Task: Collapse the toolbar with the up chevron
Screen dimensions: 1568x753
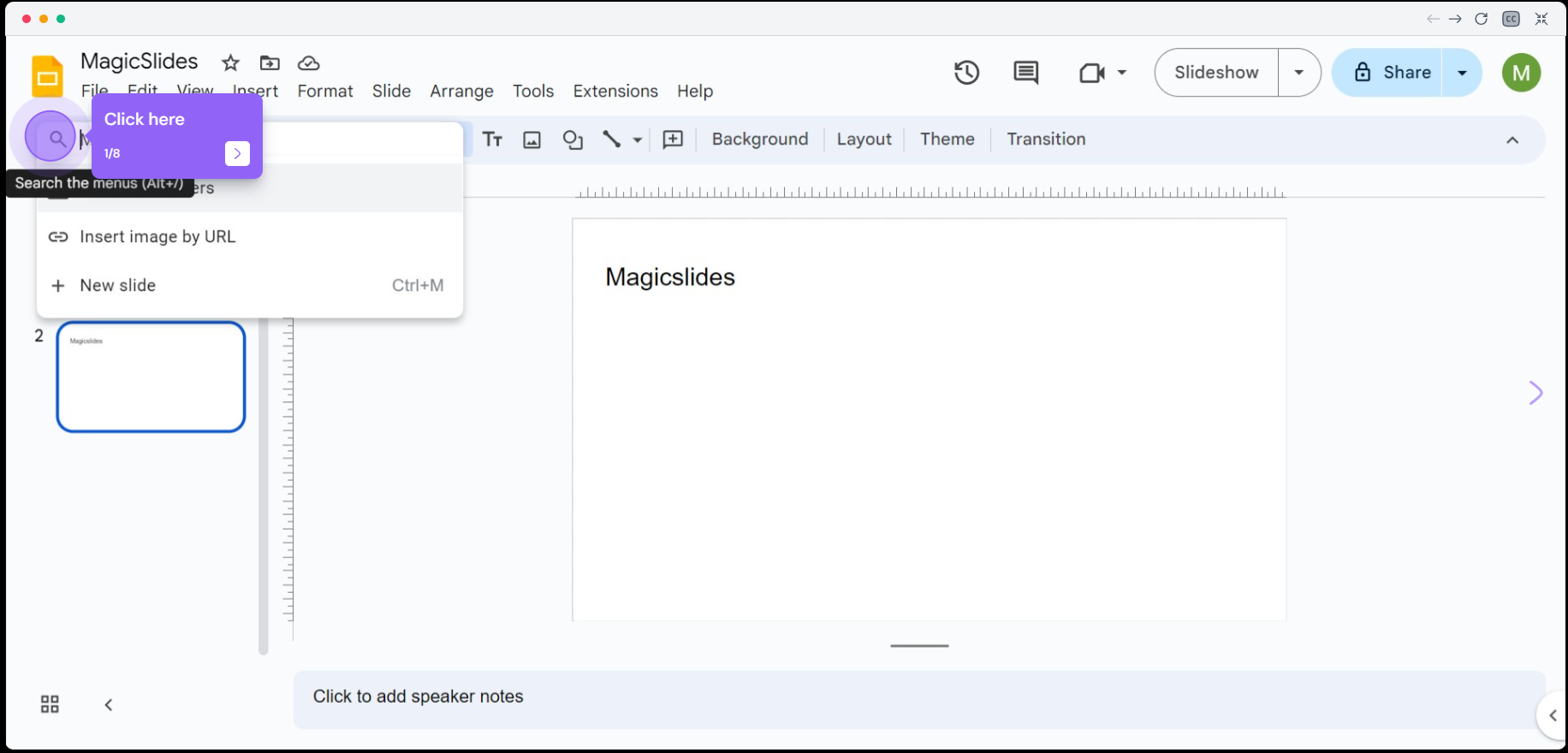Action: point(1512,140)
